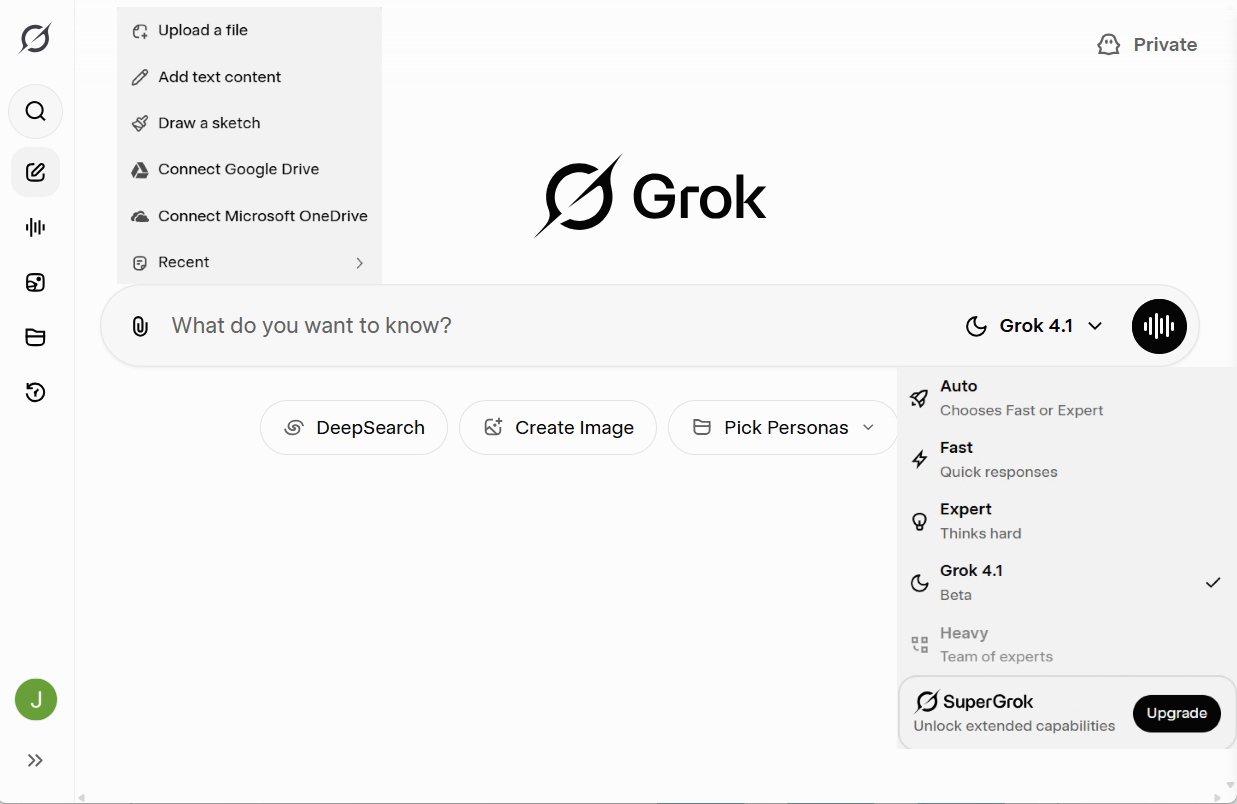Click the upload file icon
The height and width of the screenshot is (804, 1237).
140,31
